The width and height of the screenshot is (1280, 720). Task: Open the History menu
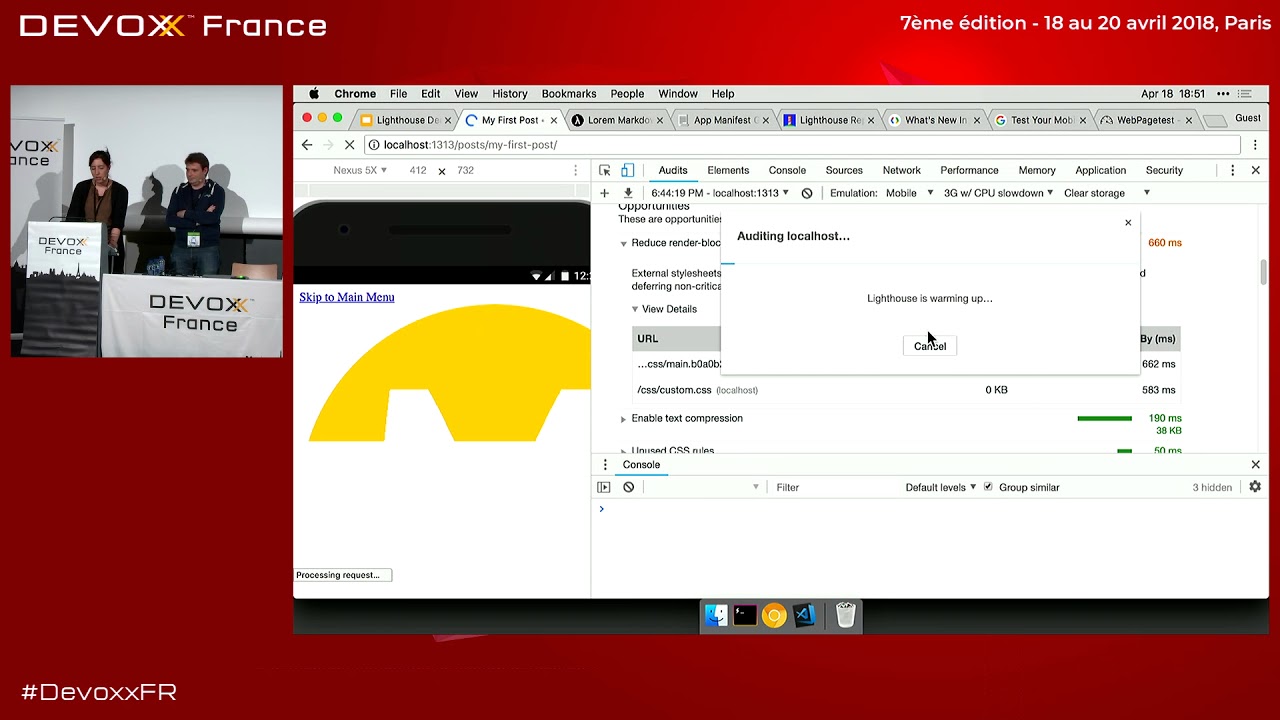(510, 94)
